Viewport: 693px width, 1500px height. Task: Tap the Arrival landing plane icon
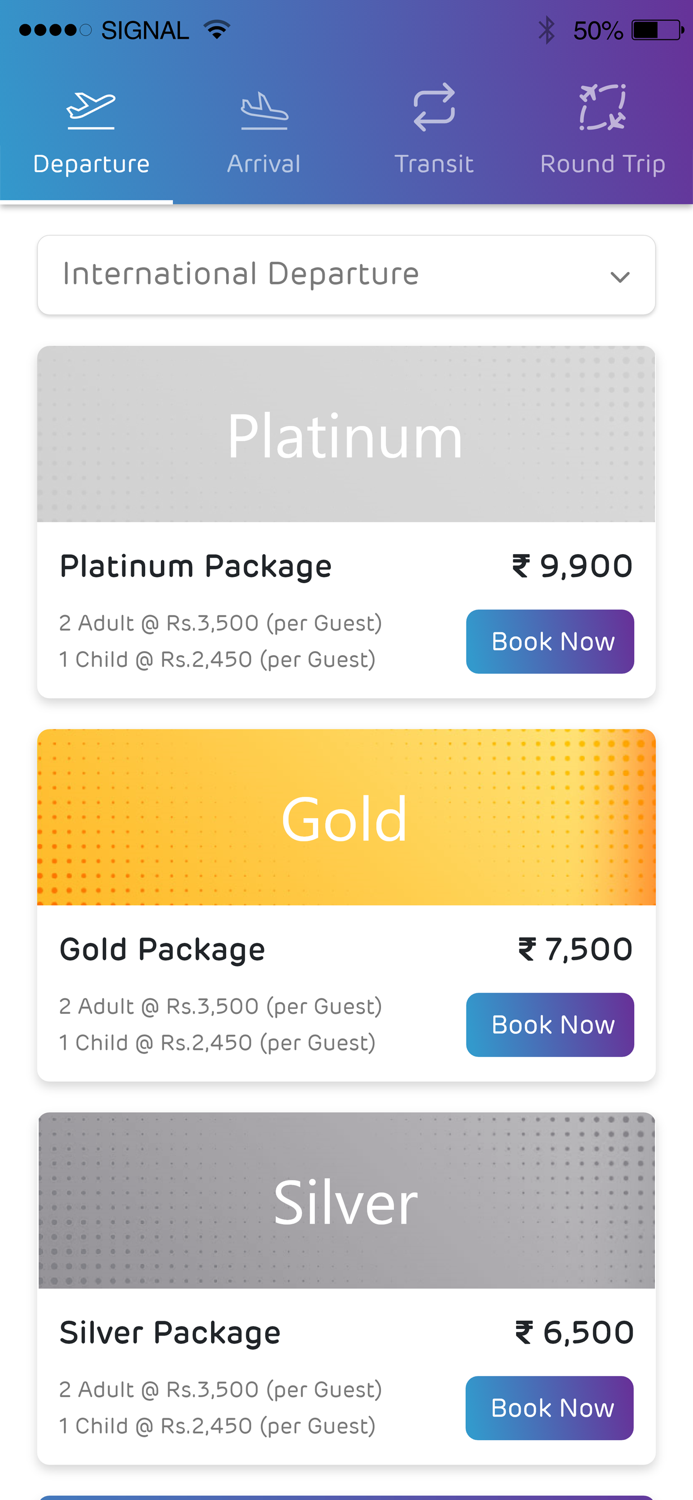tap(264, 109)
